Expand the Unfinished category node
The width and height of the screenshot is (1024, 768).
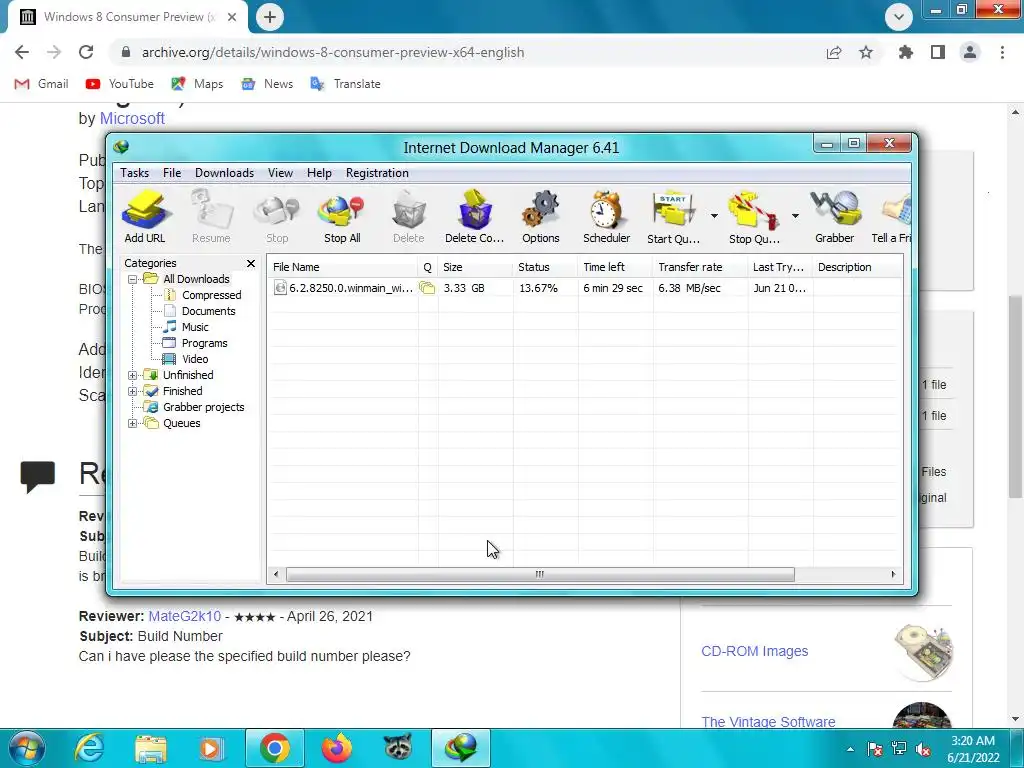(x=132, y=376)
